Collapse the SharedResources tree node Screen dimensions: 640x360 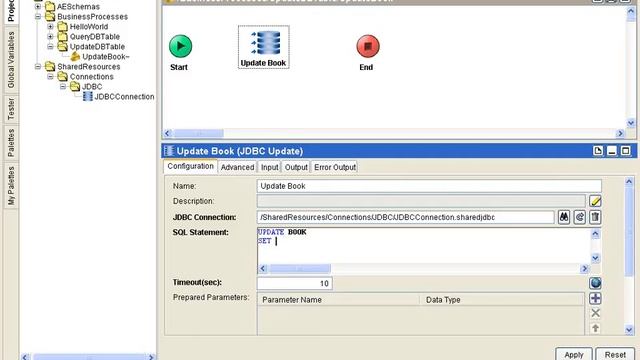click(38, 67)
